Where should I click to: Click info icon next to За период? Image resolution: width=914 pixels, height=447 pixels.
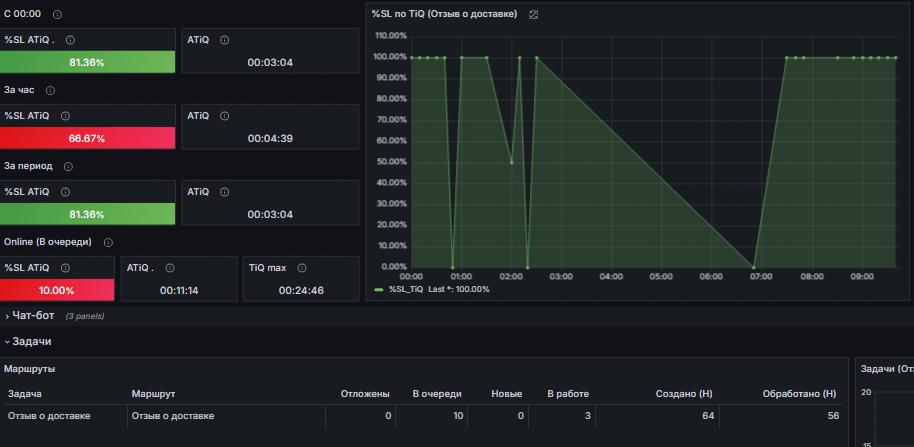pyautogui.click(x=67, y=166)
